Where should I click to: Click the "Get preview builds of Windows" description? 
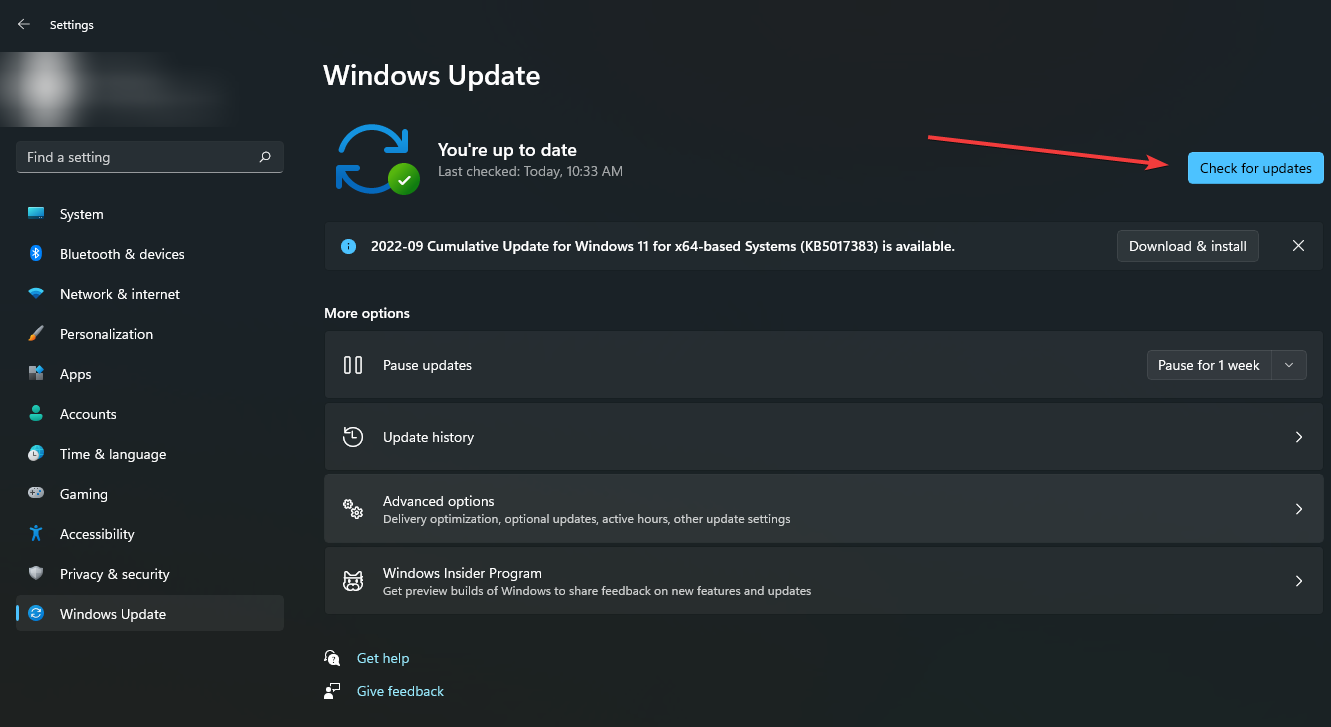point(597,591)
